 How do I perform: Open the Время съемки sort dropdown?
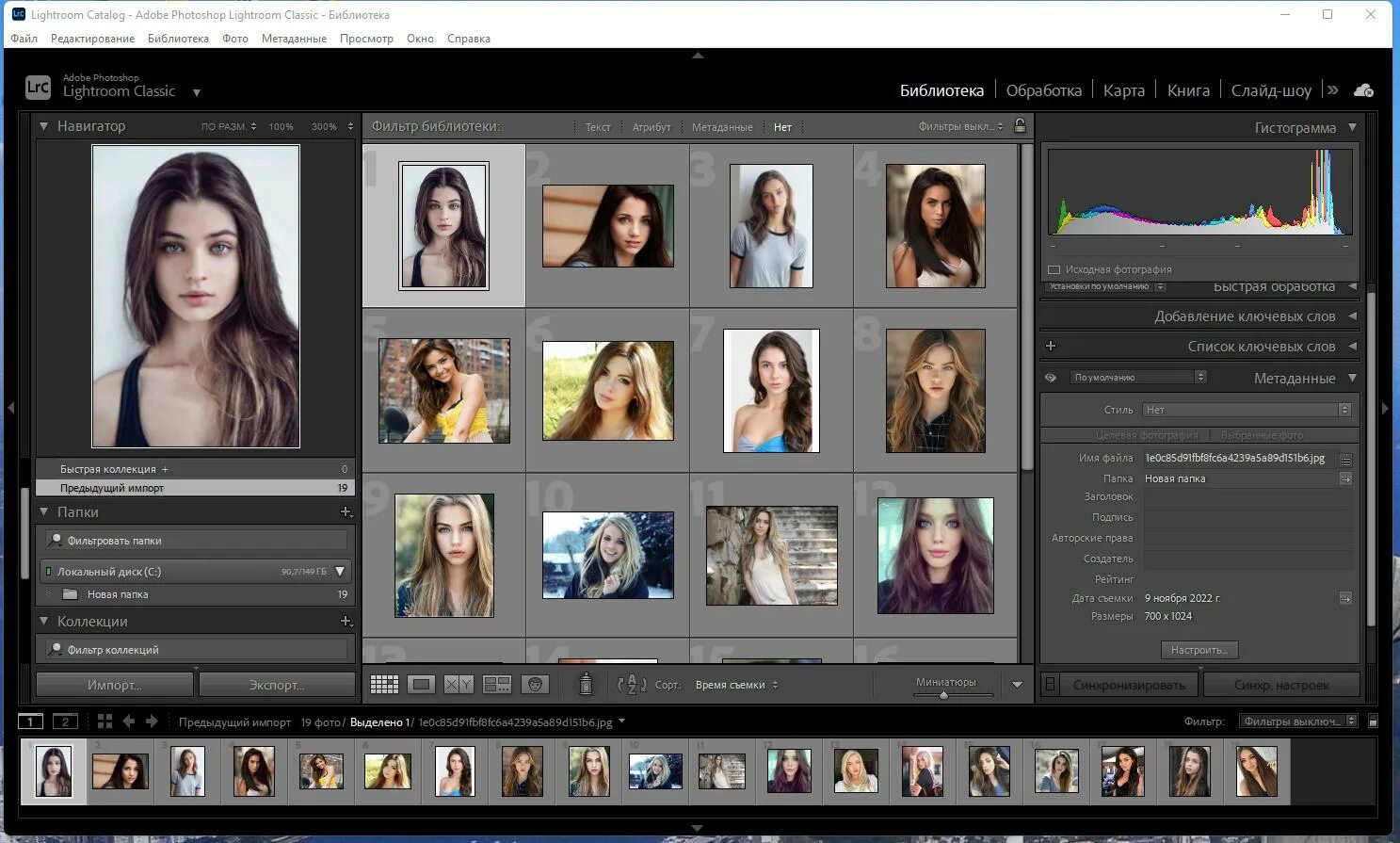736,685
